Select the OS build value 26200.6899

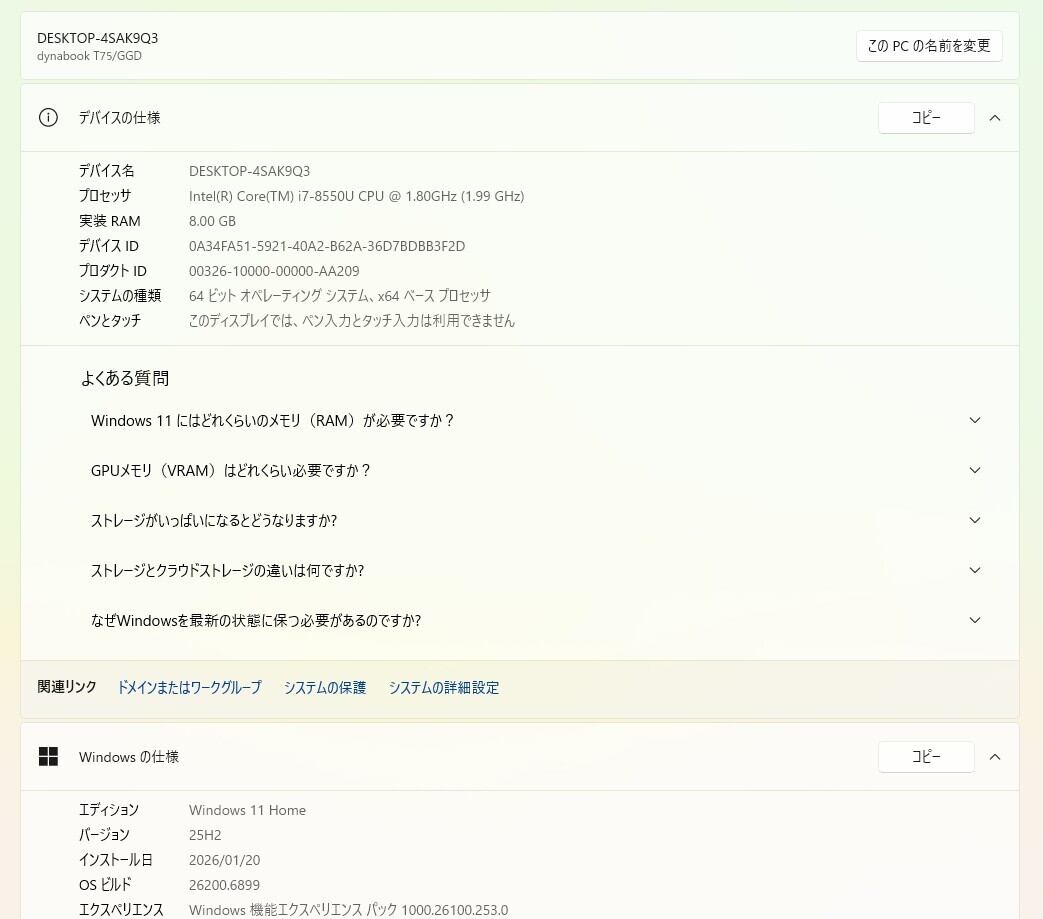coord(224,885)
